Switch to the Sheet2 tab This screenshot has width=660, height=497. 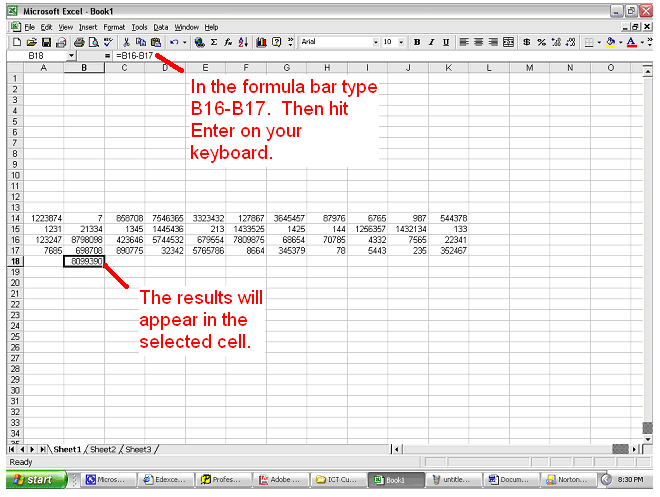[x=103, y=449]
